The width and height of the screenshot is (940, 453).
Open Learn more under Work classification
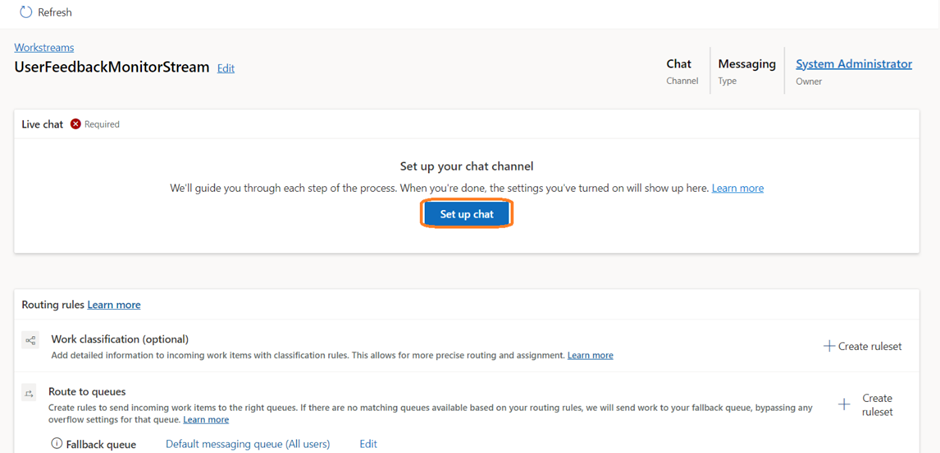[590, 355]
